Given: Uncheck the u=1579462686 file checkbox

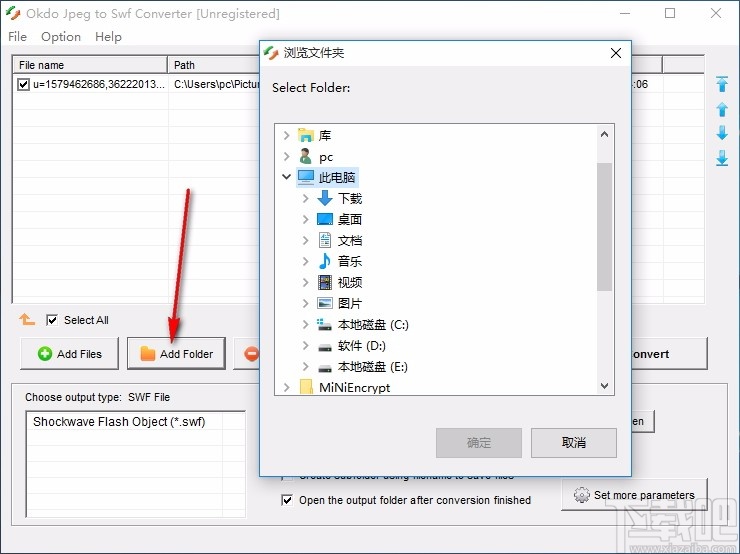Looking at the screenshot, I should 23,84.
